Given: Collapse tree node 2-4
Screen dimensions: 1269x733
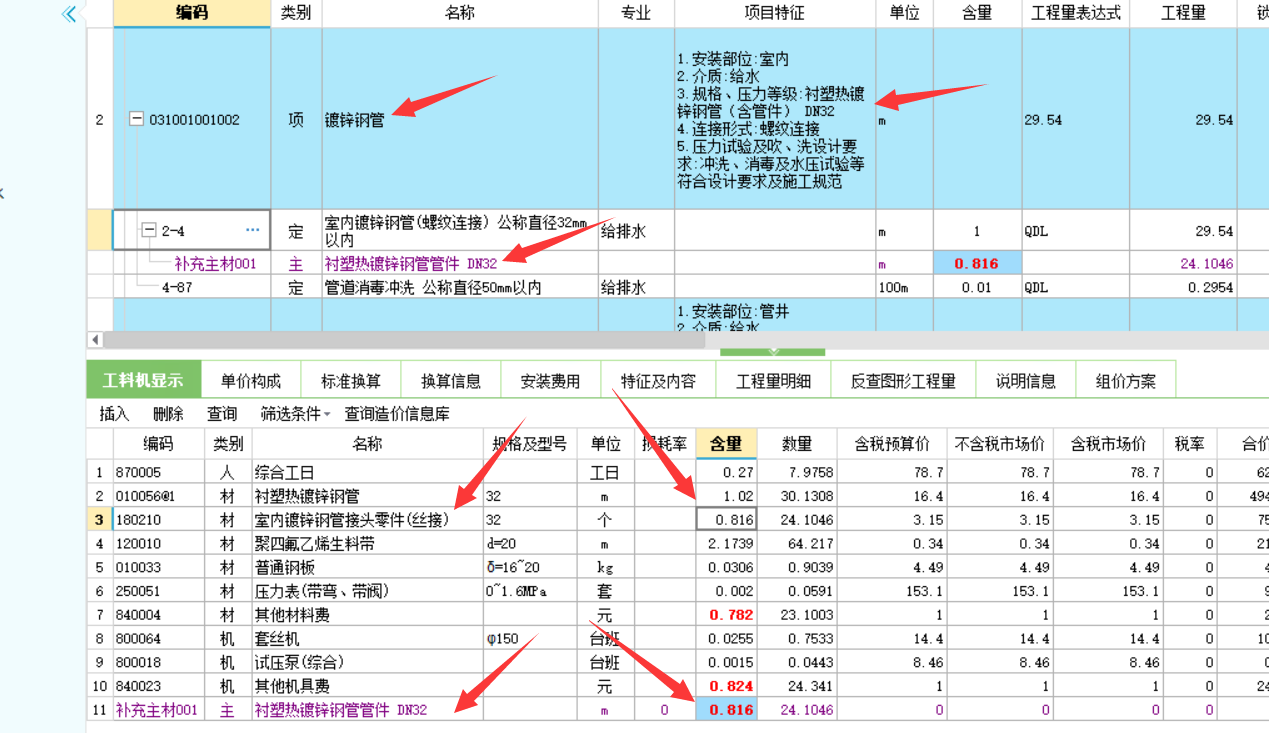Looking at the screenshot, I should tap(150, 231).
